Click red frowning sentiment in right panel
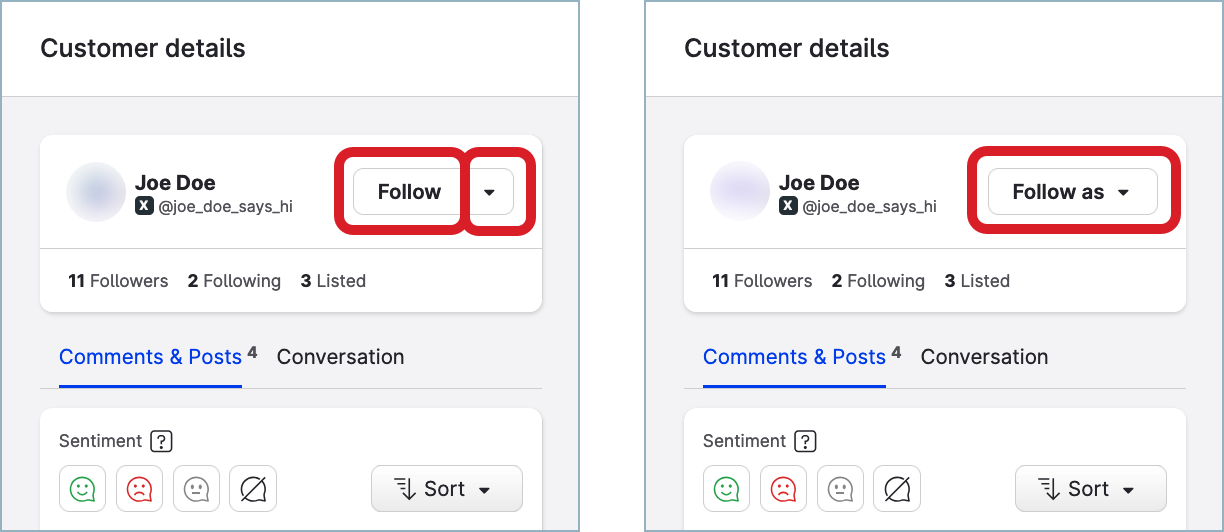The height and width of the screenshot is (532, 1224). click(x=783, y=489)
